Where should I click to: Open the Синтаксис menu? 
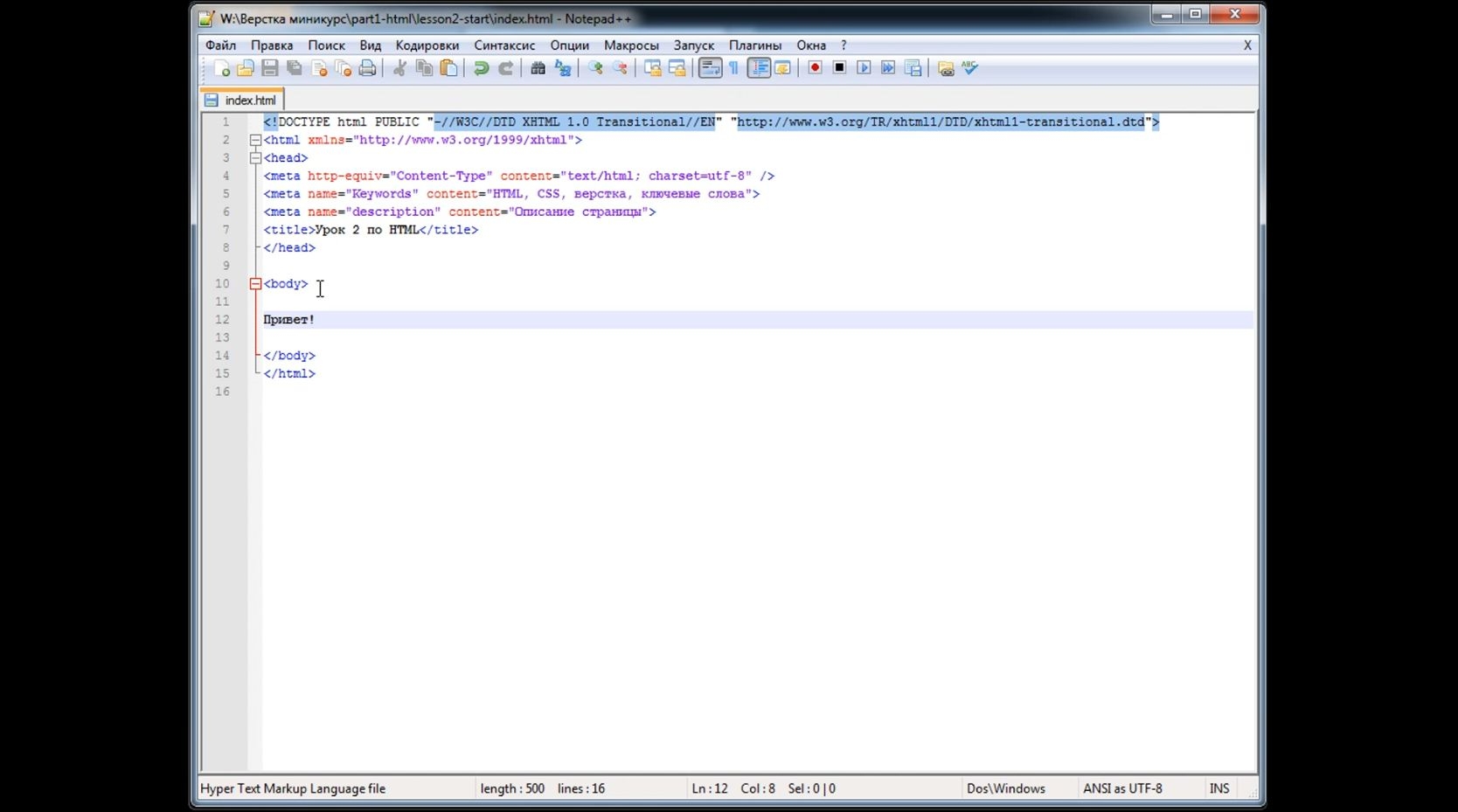click(504, 45)
